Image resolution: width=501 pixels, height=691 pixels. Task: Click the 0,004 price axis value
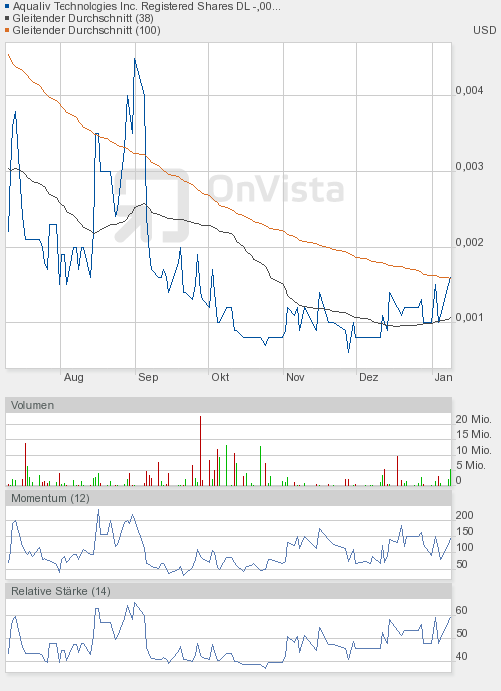[x=469, y=90]
